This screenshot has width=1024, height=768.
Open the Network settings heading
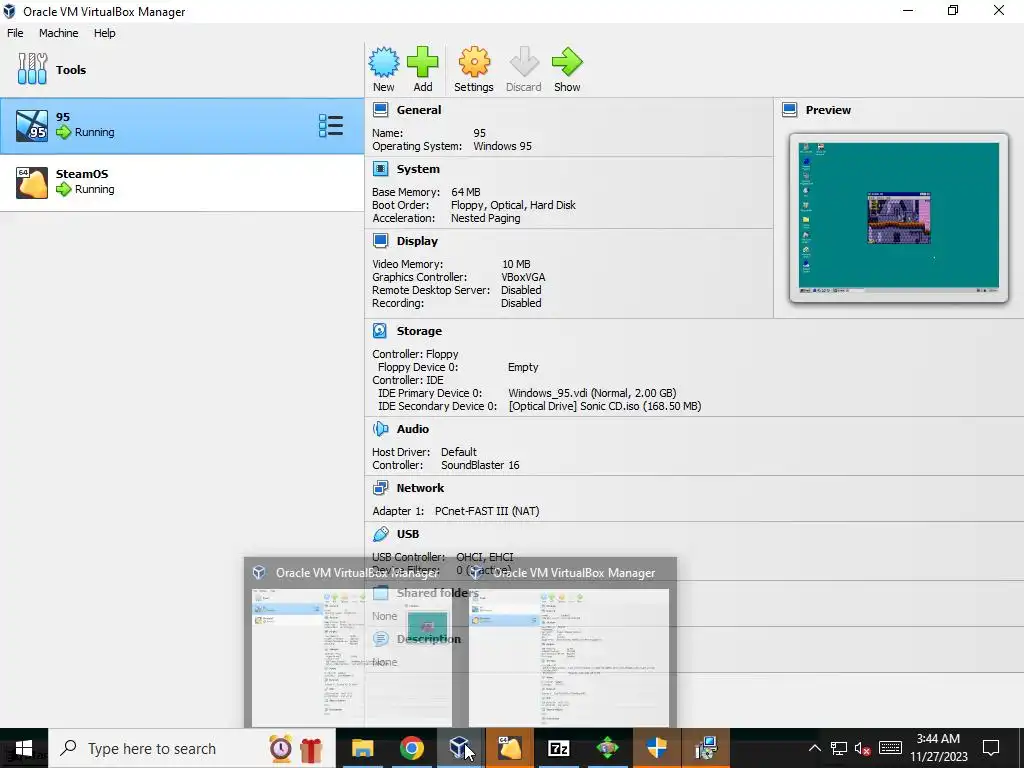click(420, 487)
